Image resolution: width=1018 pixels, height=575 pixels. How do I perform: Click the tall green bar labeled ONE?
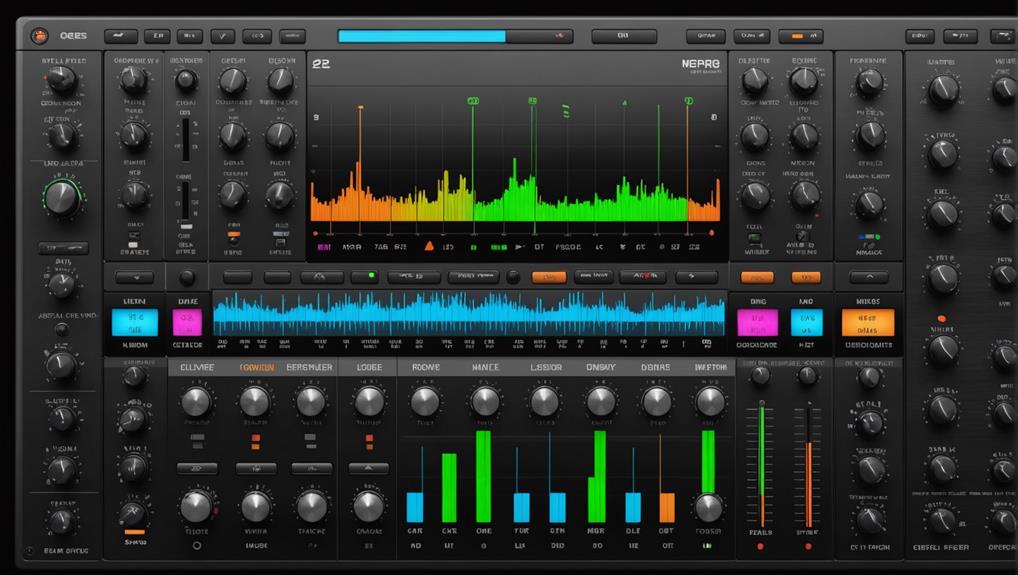(x=483, y=476)
